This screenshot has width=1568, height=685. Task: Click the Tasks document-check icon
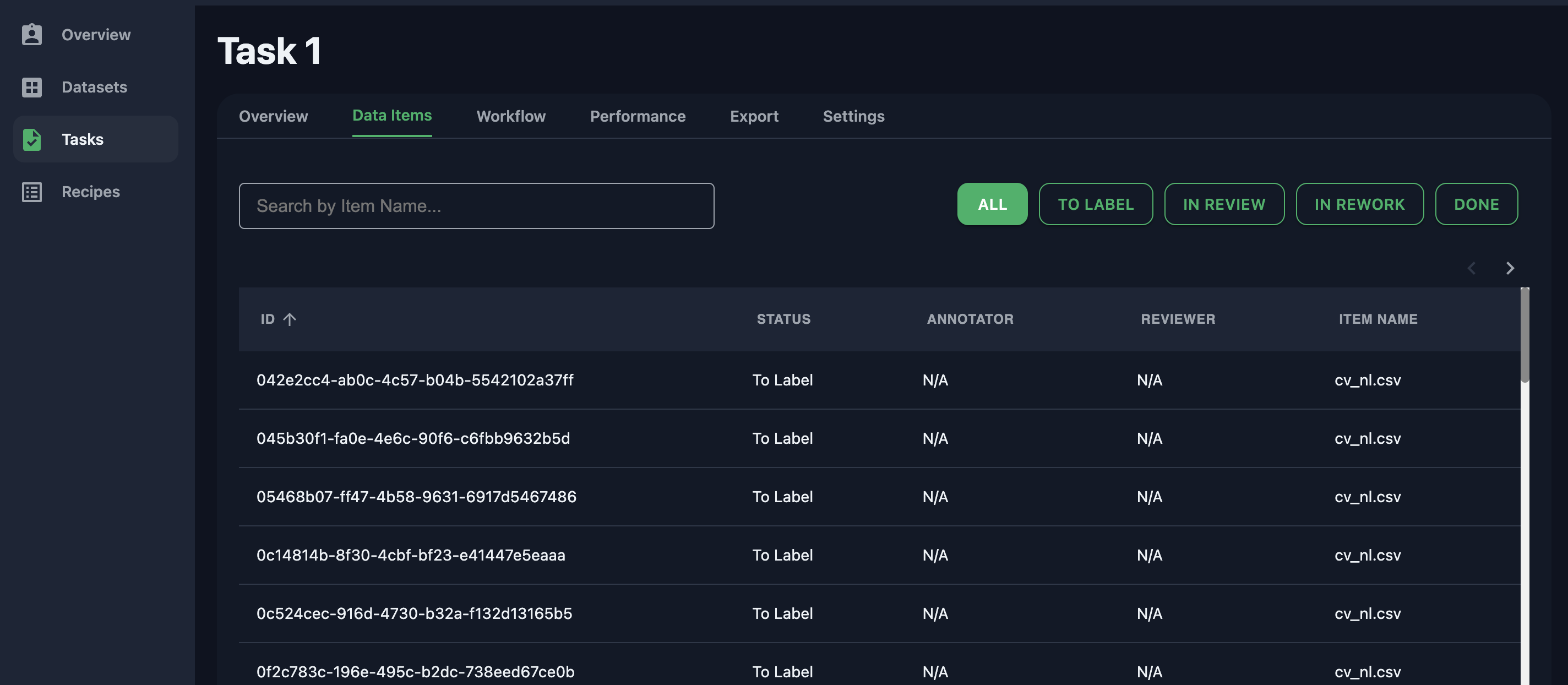coord(31,139)
